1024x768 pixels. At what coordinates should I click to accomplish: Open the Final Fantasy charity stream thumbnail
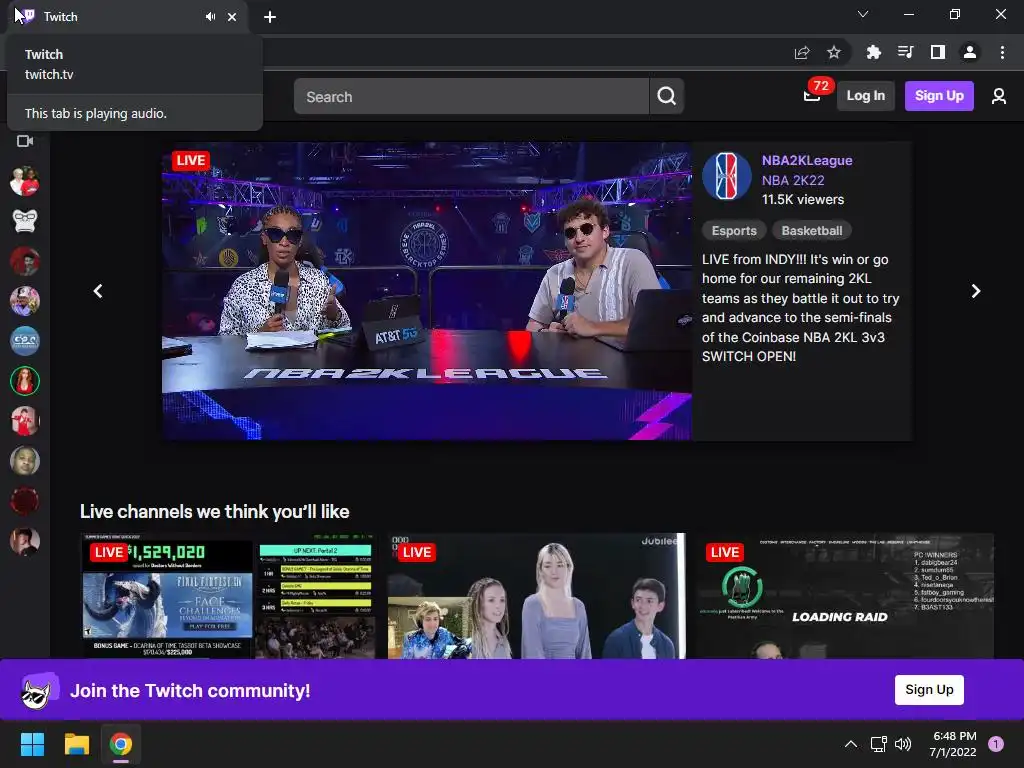coord(229,596)
